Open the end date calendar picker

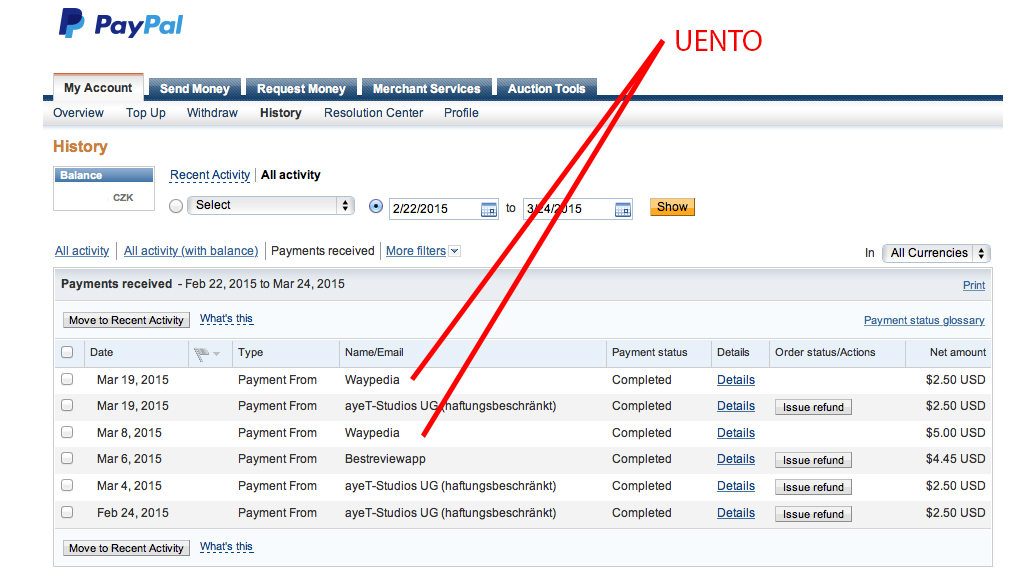click(x=622, y=210)
